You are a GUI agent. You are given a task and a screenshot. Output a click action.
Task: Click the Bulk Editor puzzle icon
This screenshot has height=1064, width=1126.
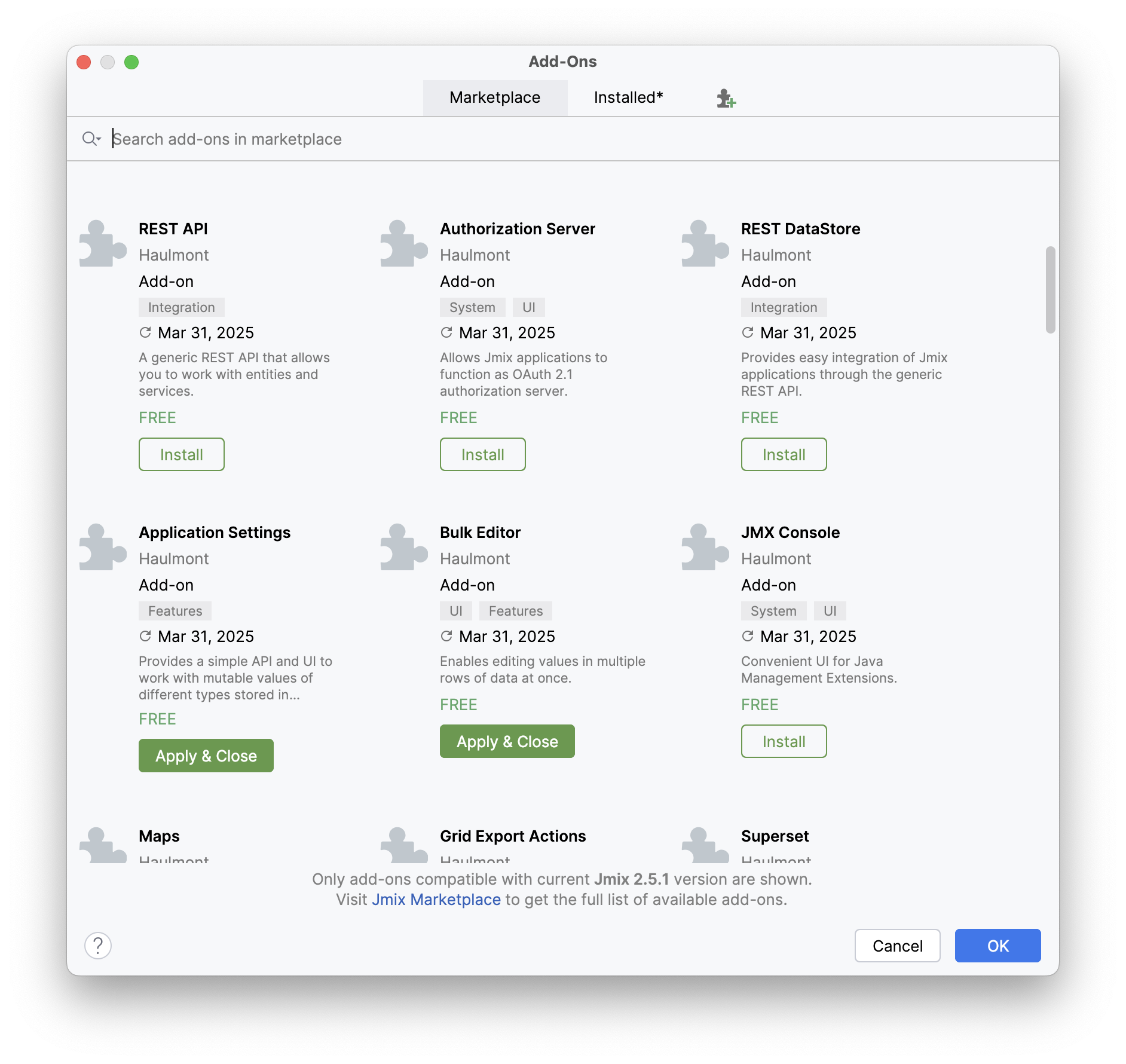tap(404, 548)
